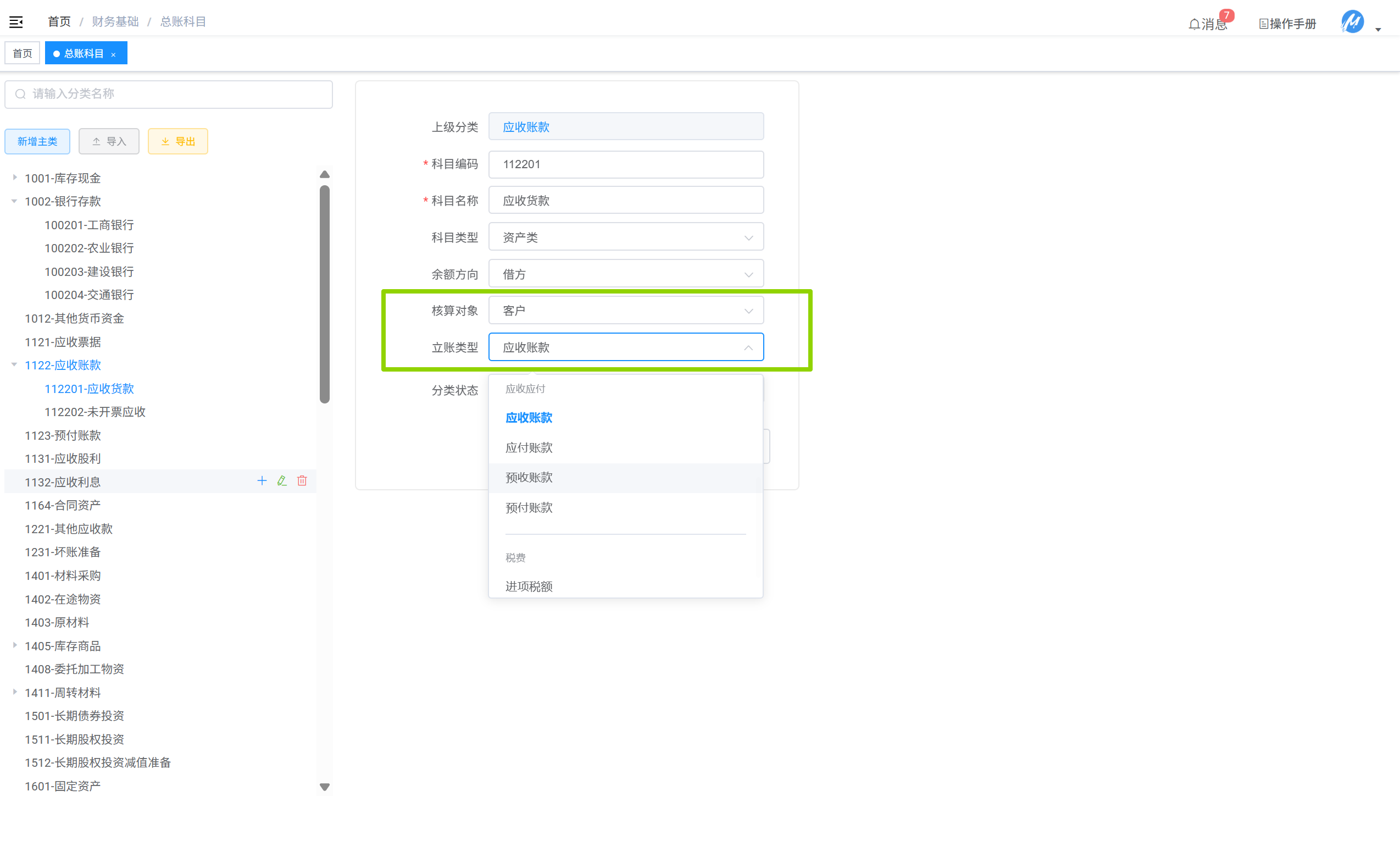Click the 导入 button
The width and height of the screenshot is (1400, 841).
[109, 141]
